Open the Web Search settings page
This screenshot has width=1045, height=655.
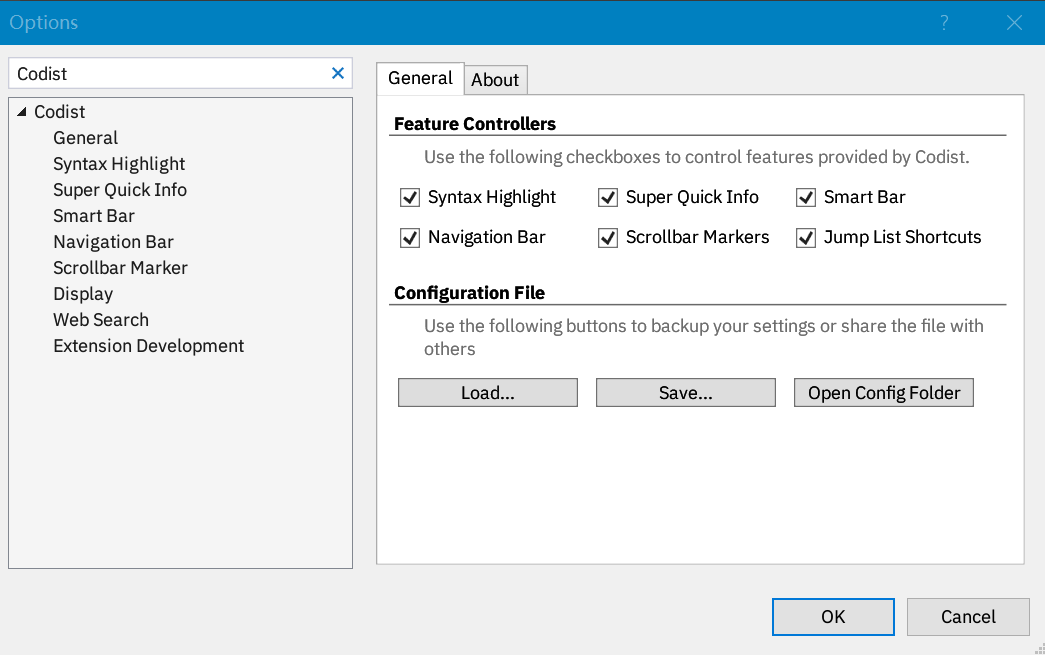point(100,319)
